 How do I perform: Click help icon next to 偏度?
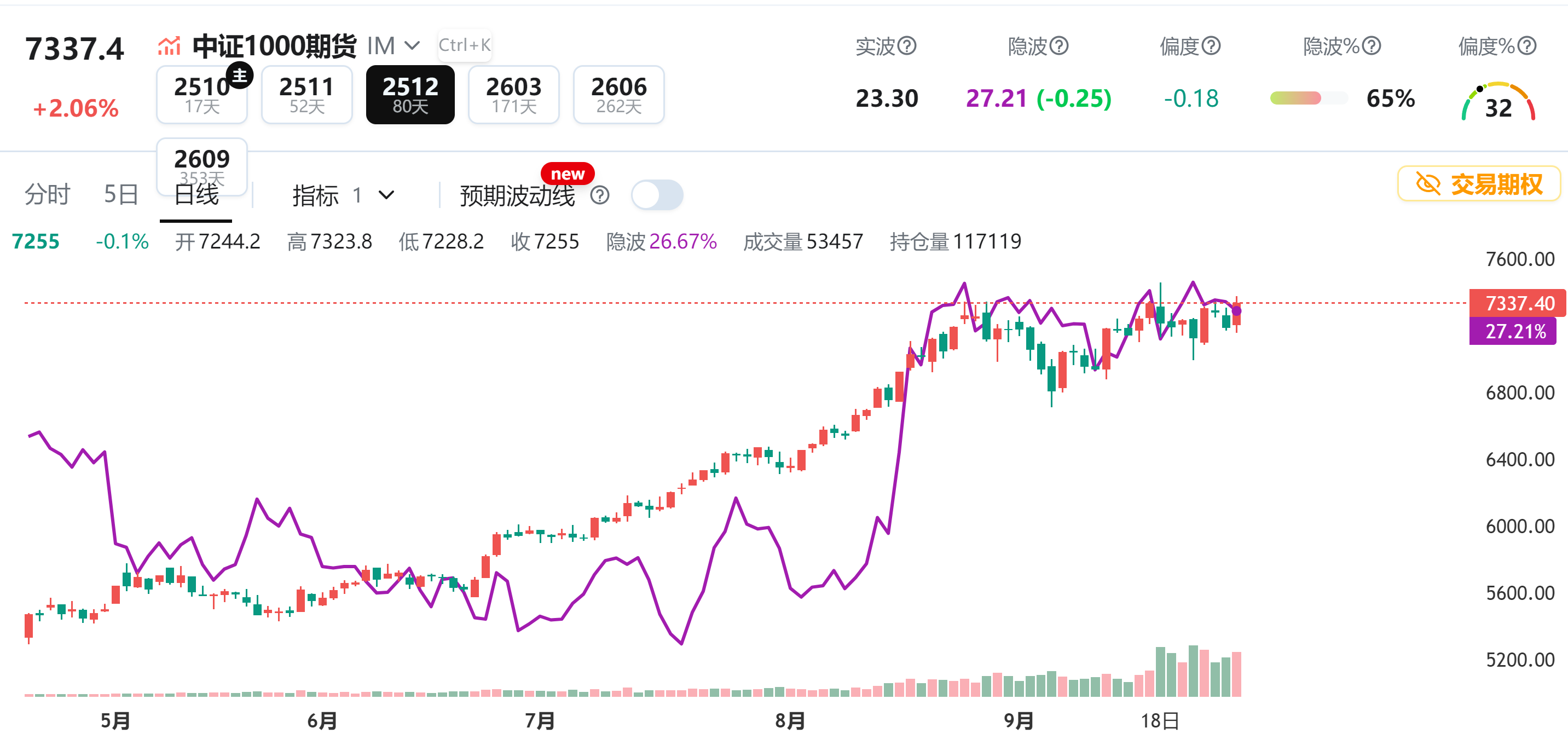(x=1211, y=45)
